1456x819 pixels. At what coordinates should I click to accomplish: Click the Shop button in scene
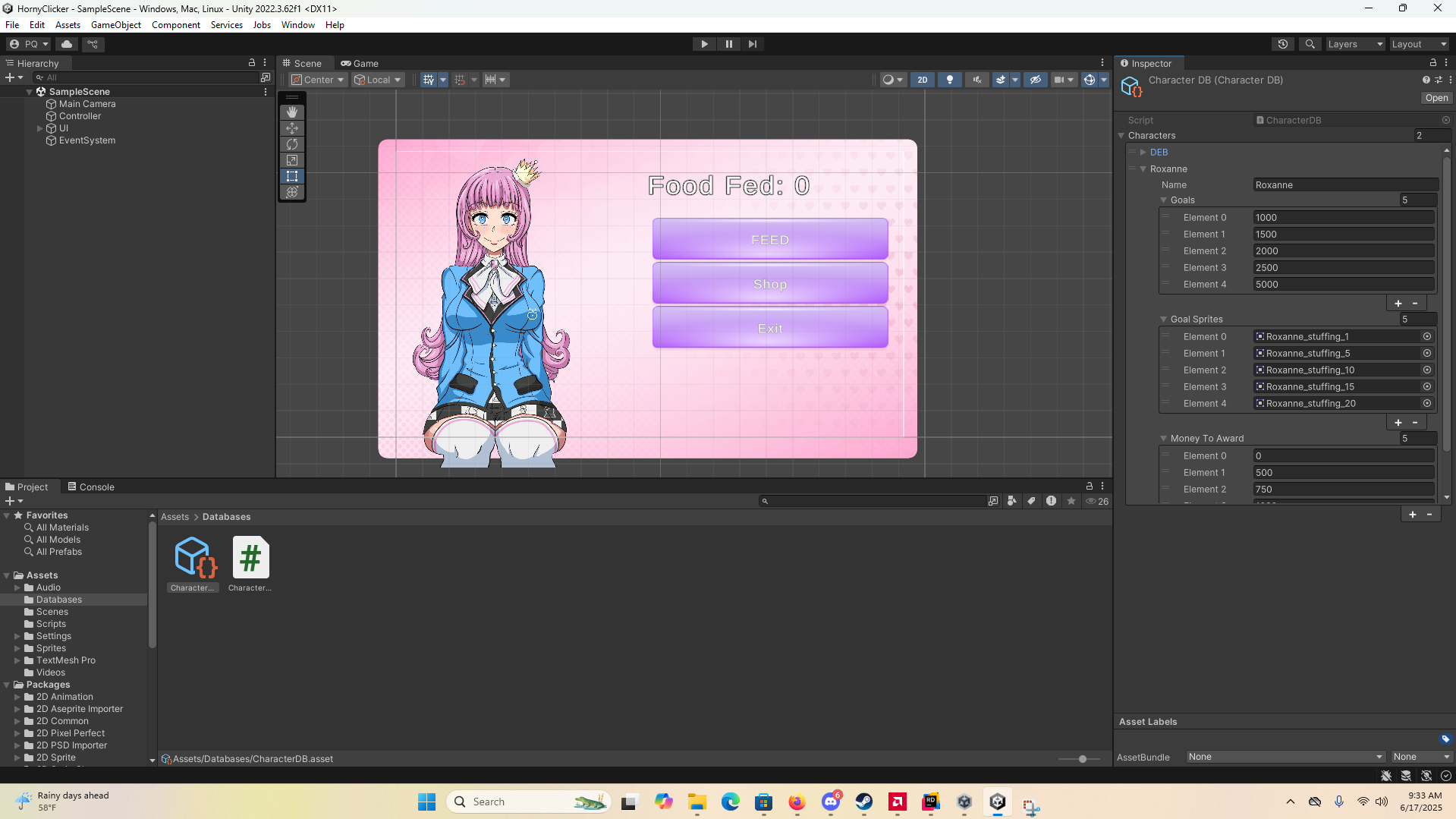point(770,284)
